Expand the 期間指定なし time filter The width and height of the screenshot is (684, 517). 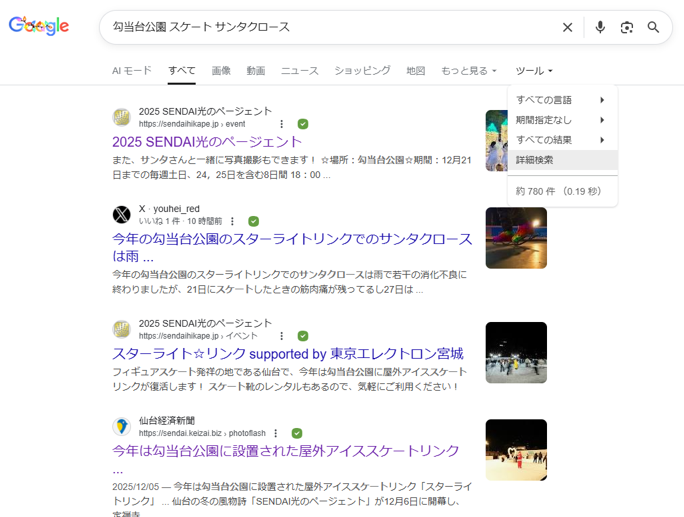coord(562,120)
